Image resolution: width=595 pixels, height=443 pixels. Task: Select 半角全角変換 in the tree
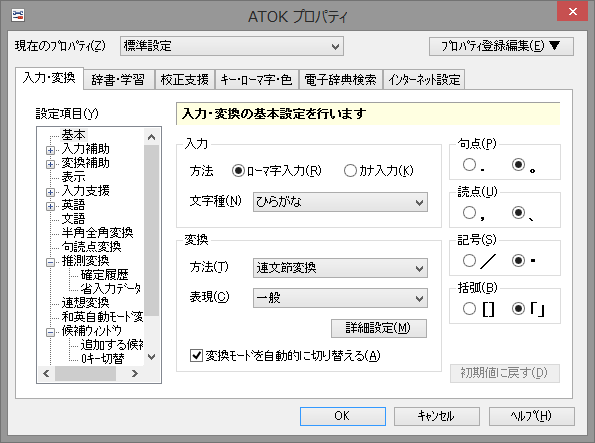pyautogui.click(x=98, y=233)
